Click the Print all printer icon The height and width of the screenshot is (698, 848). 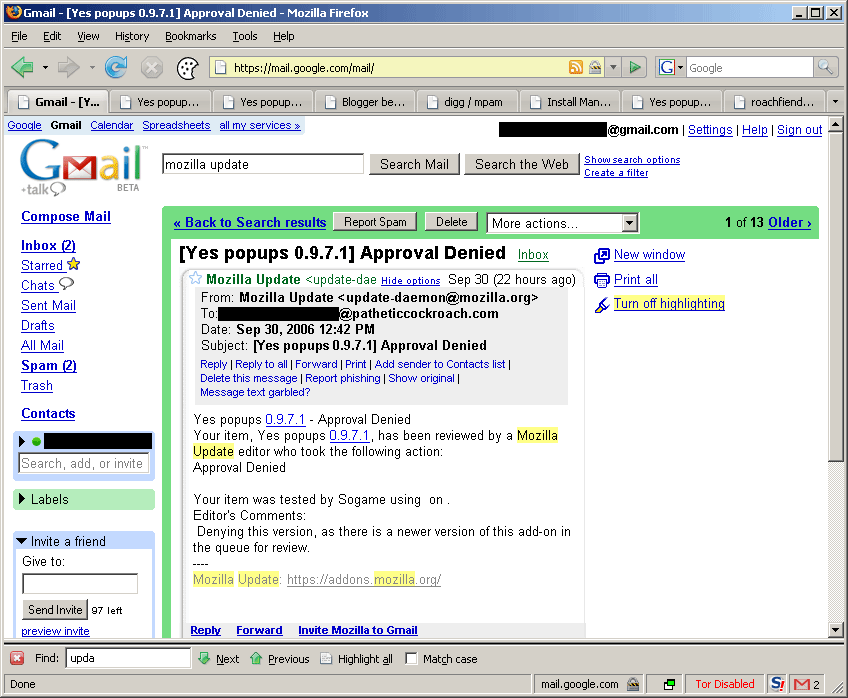(601, 280)
